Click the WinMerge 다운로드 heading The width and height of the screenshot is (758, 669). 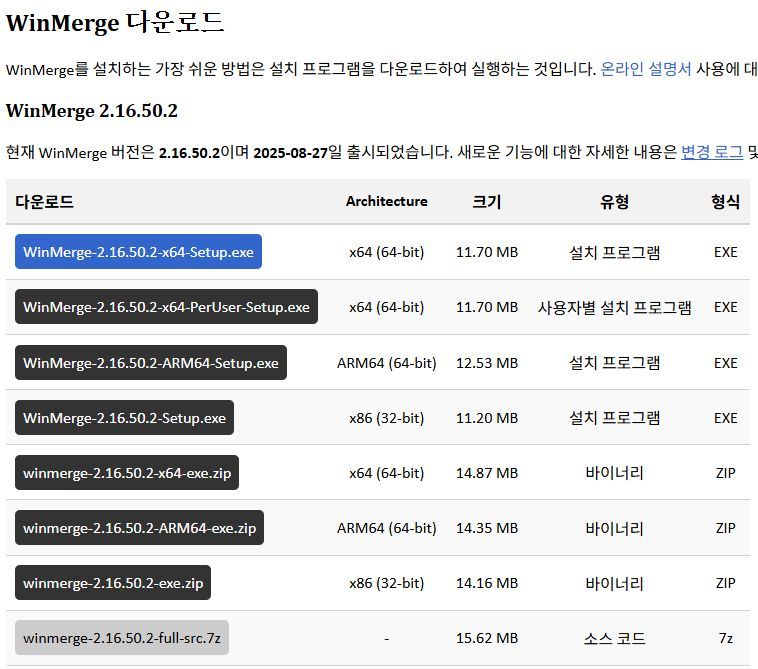(115, 23)
